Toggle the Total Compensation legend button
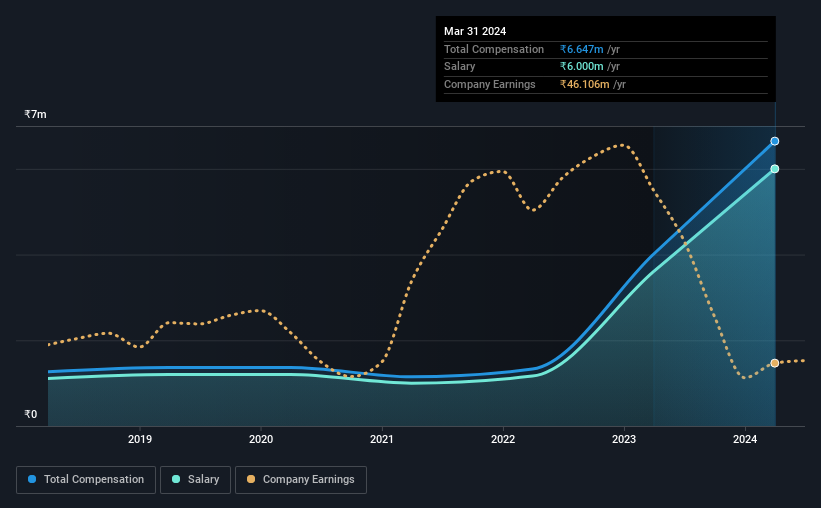821x508 pixels. click(x=86, y=480)
